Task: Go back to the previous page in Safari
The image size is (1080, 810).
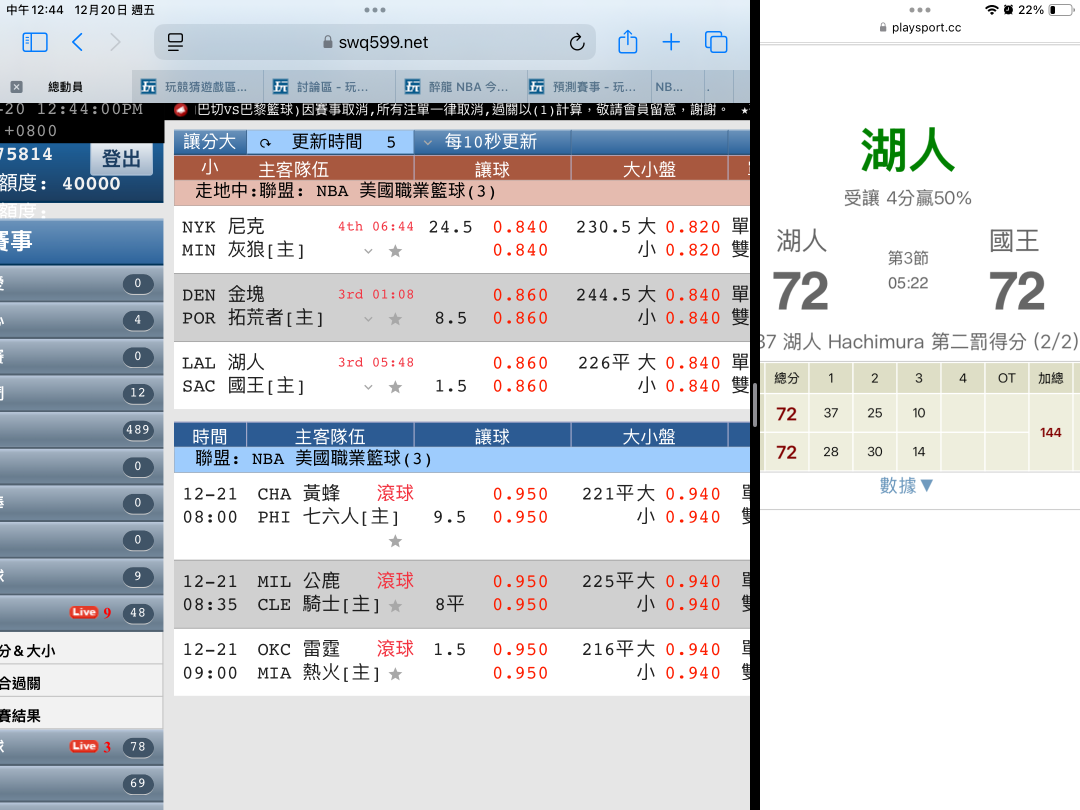Action: [78, 43]
